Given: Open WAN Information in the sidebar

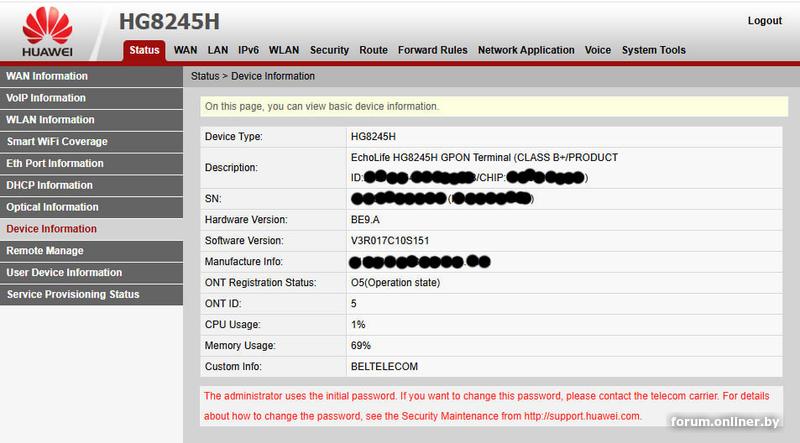Looking at the screenshot, I should tap(91, 76).
